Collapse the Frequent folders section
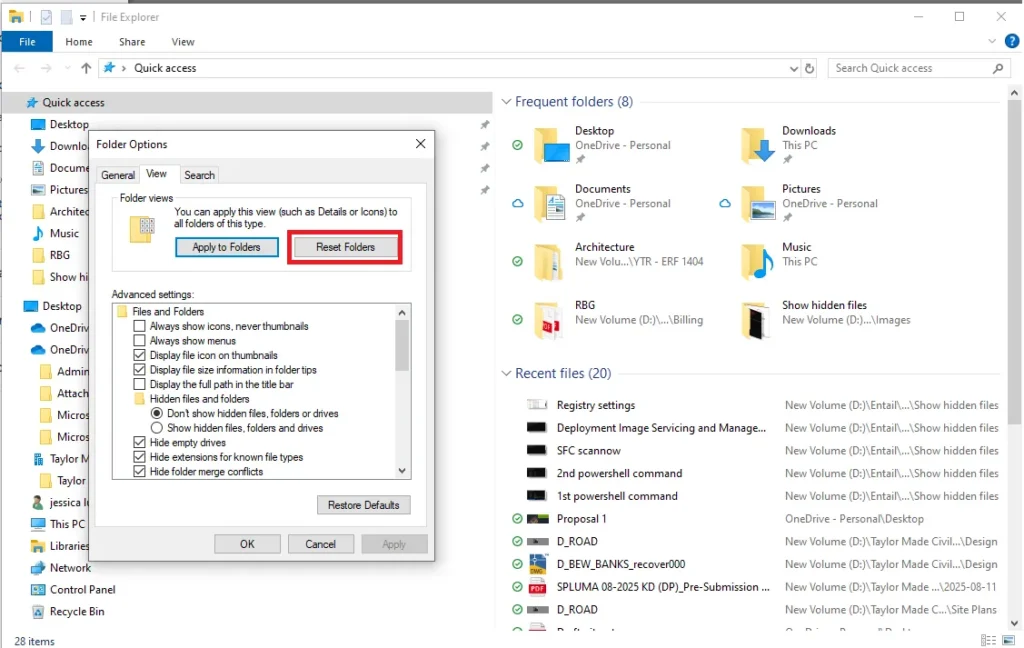The width and height of the screenshot is (1024, 648). tap(505, 101)
